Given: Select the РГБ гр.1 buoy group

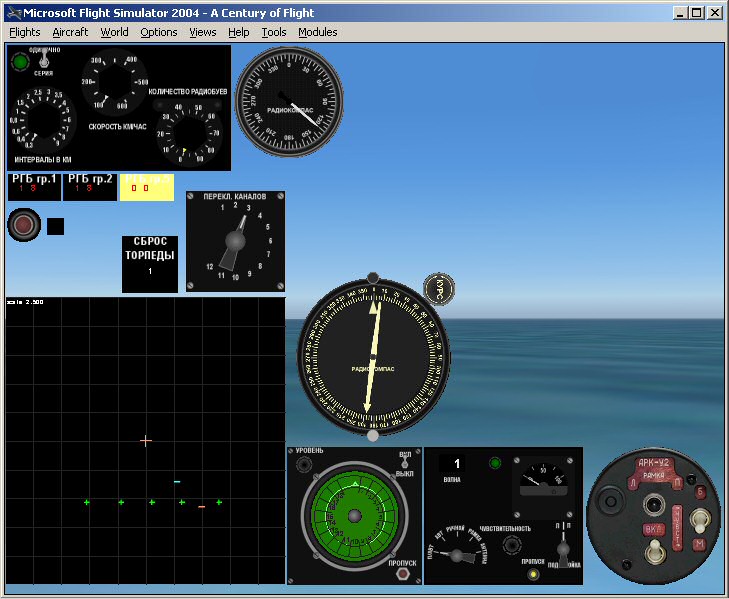Looking at the screenshot, I should click(34, 187).
